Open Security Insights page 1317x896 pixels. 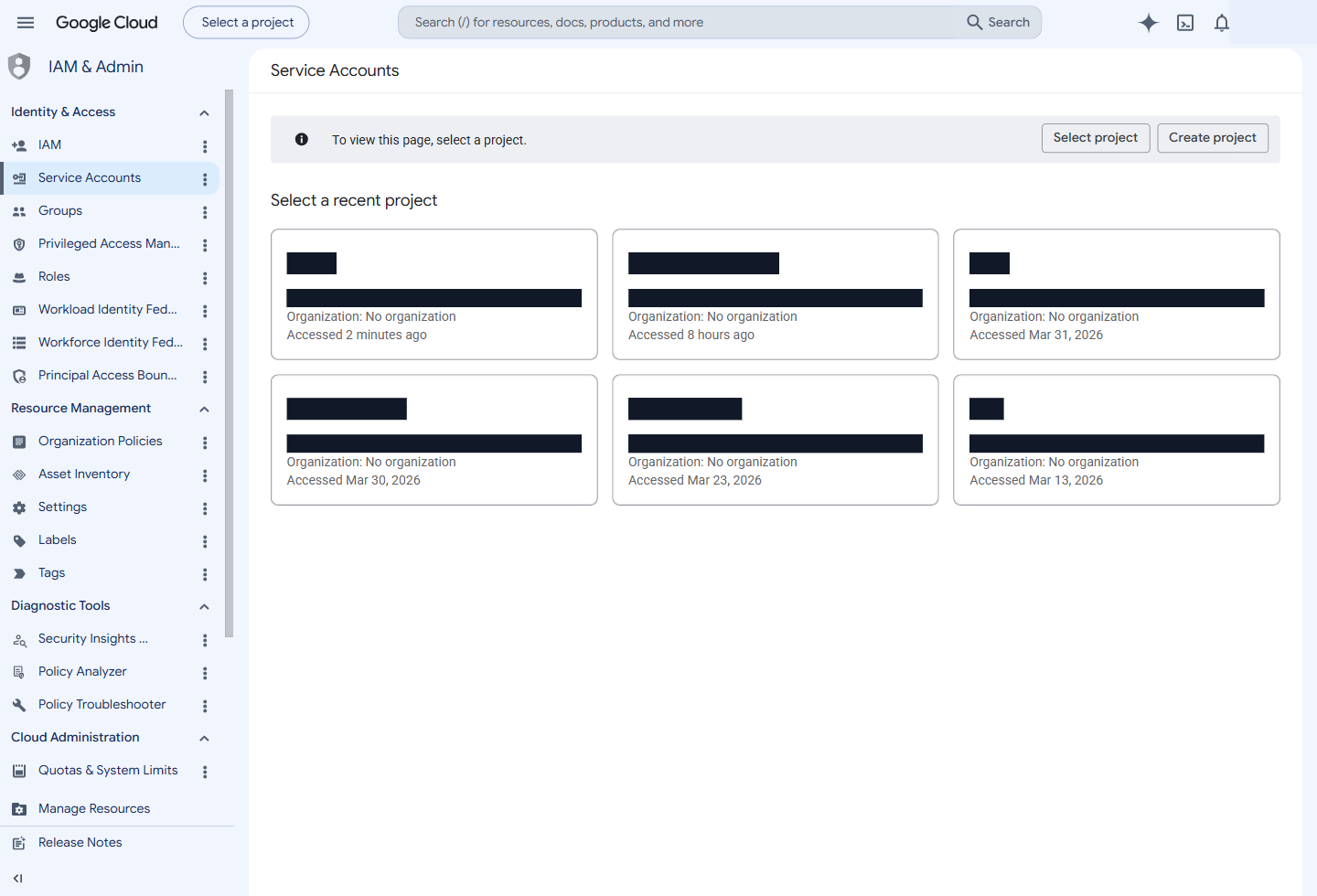coord(93,638)
